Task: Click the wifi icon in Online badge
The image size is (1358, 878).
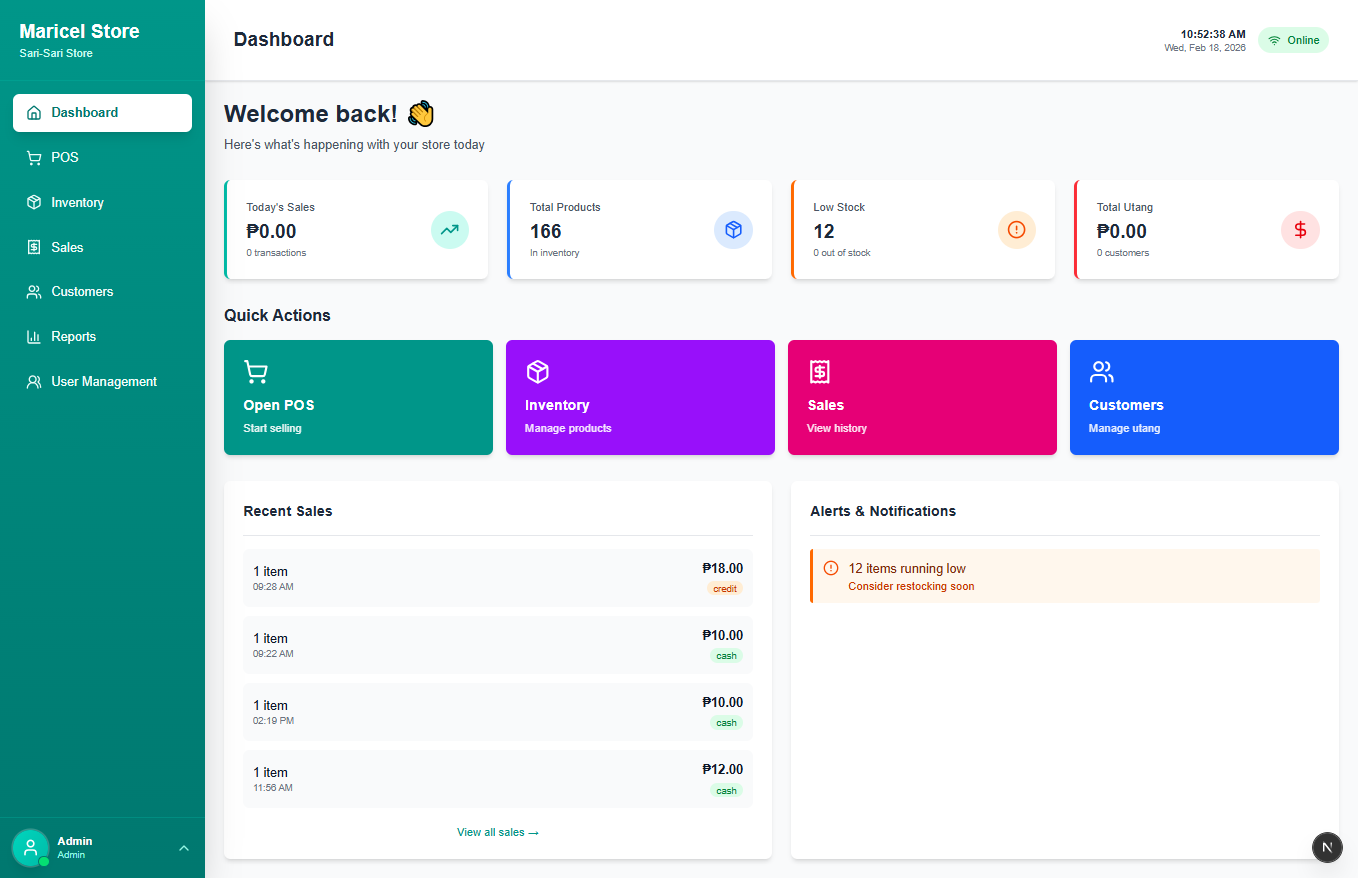Action: click(1274, 41)
